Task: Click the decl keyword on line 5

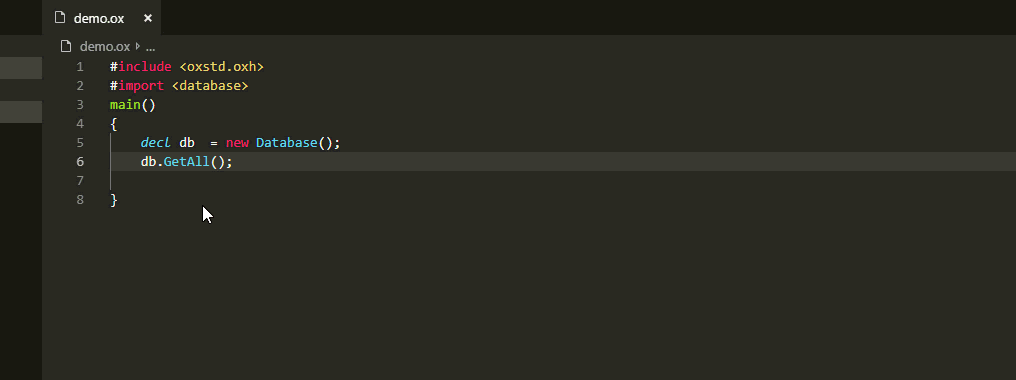Action: pyautogui.click(x=156, y=143)
